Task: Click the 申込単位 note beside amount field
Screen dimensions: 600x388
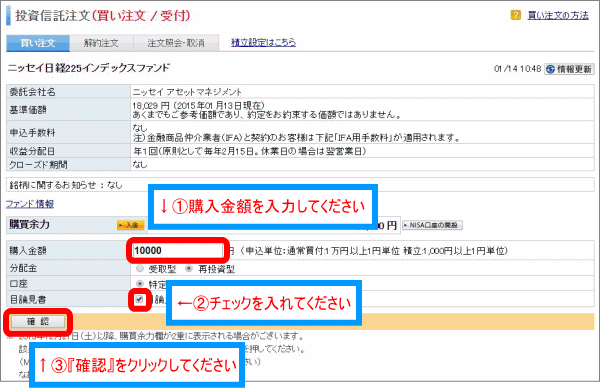Action: [374, 251]
